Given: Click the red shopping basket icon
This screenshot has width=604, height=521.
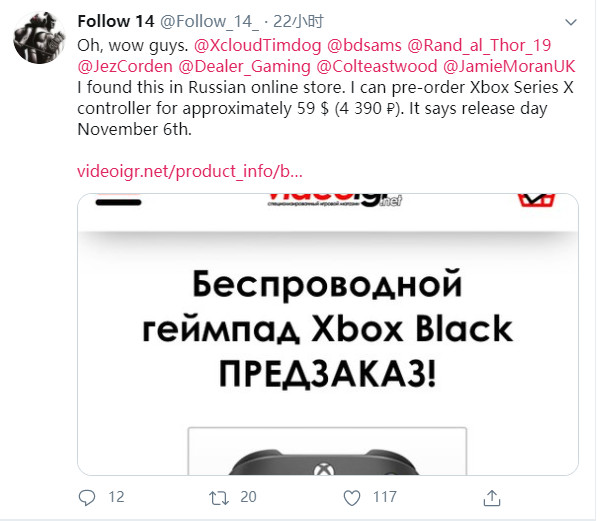Looking at the screenshot, I should [x=536, y=200].
